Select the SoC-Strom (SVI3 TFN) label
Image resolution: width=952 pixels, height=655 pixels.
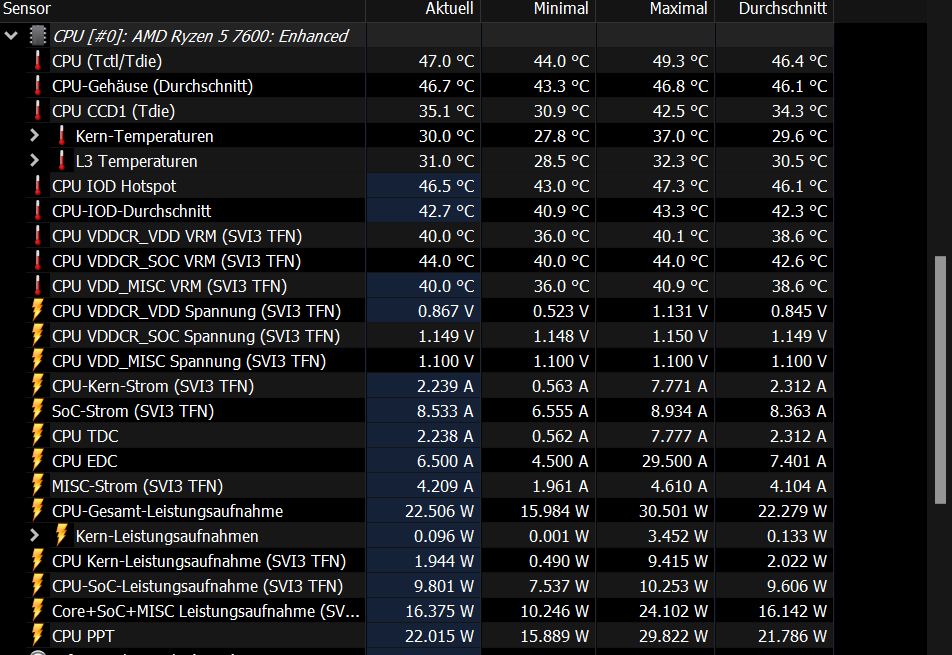coord(133,412)
